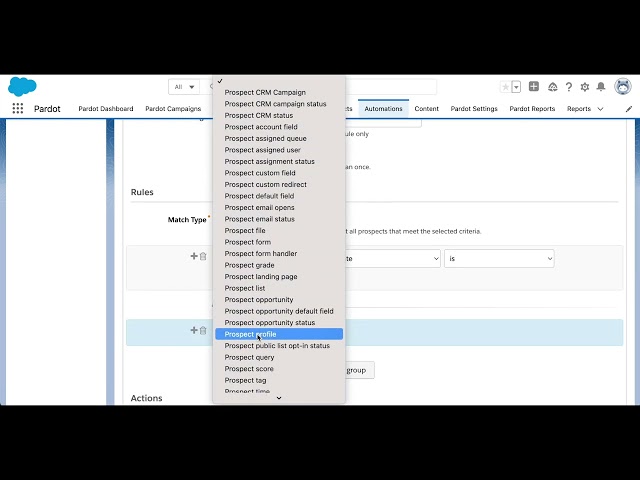Click the Pardot app name
The image size is (640, 480).
pos(47,109)
